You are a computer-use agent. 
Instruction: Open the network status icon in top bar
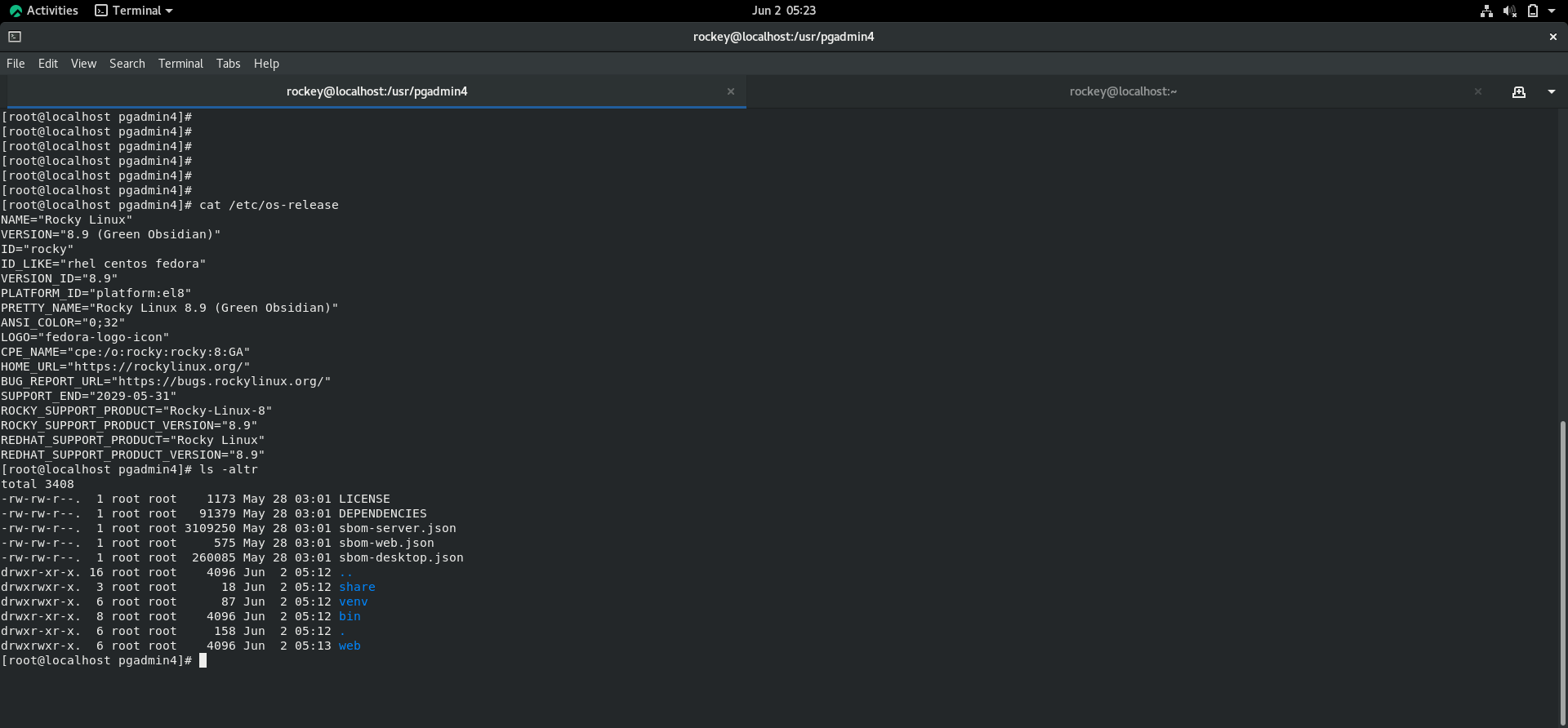coord(1486,11)
